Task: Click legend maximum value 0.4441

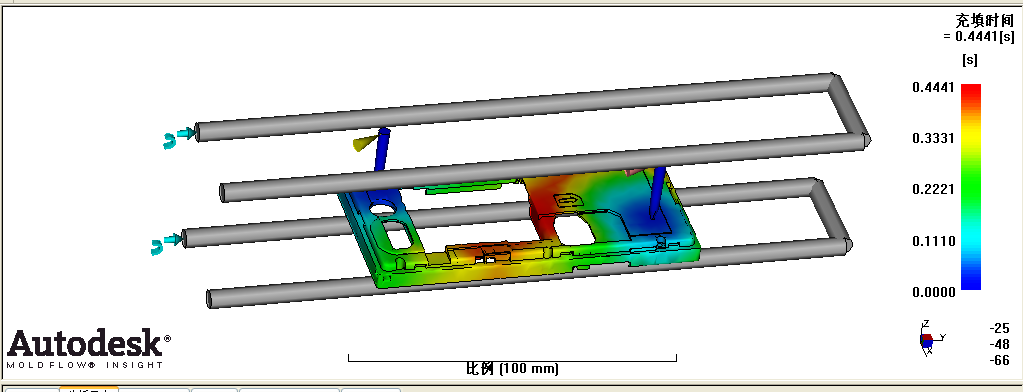Action: tap(934, 87)
